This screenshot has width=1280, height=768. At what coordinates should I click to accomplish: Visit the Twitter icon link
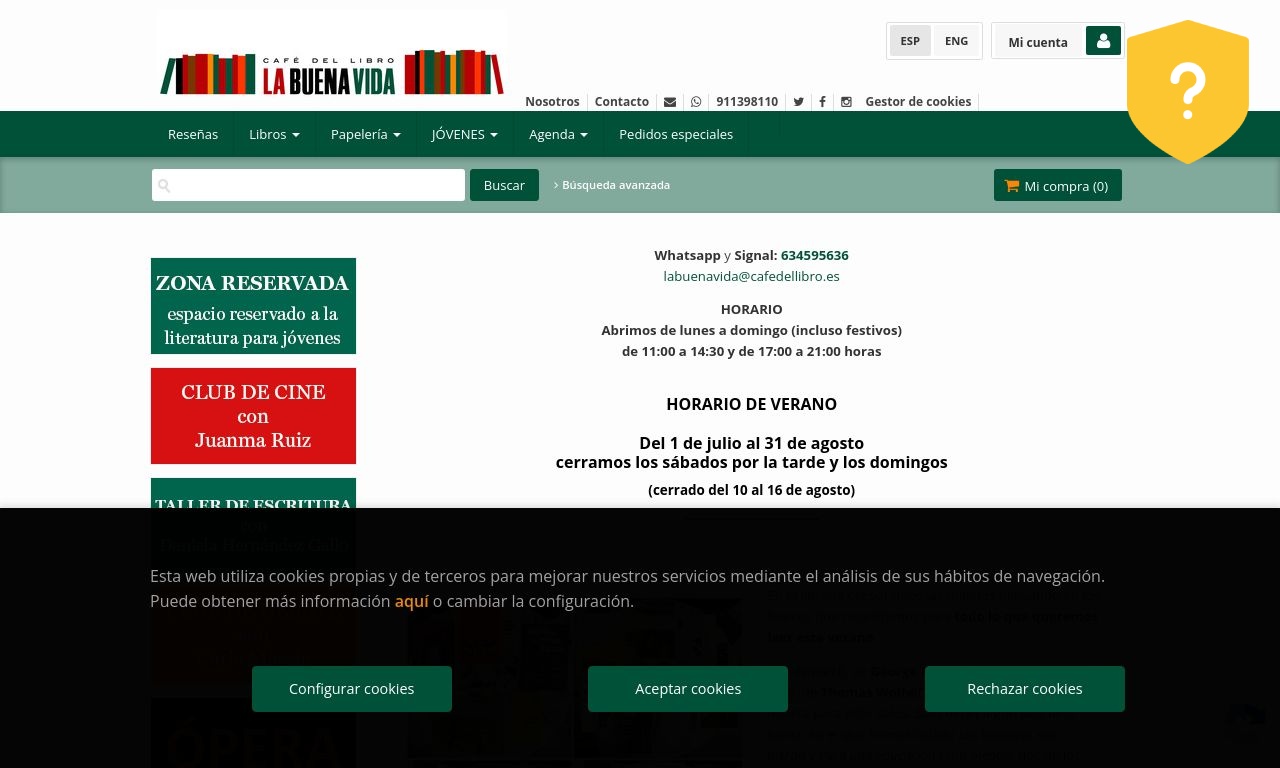coord(798,101)
